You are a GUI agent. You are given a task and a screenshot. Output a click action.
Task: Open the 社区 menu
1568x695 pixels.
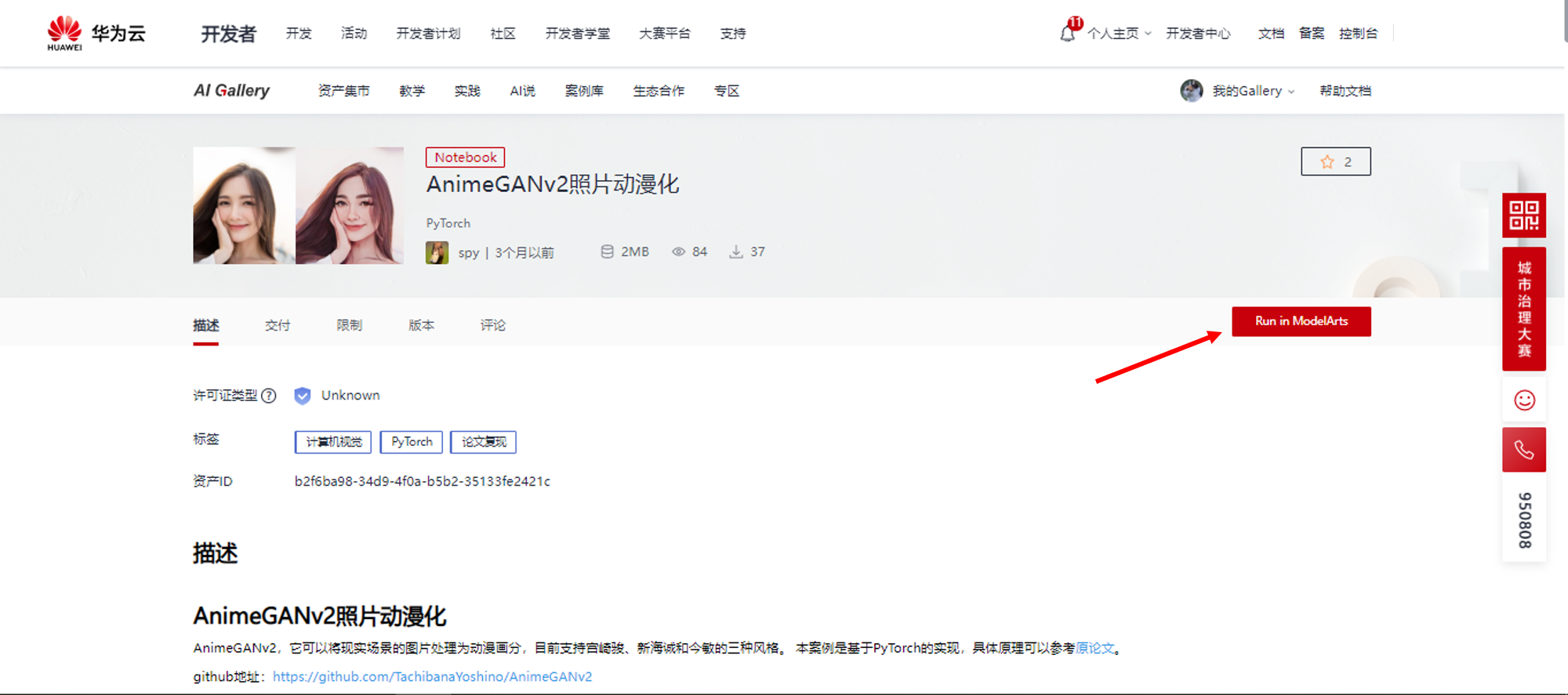coord(503,34)
